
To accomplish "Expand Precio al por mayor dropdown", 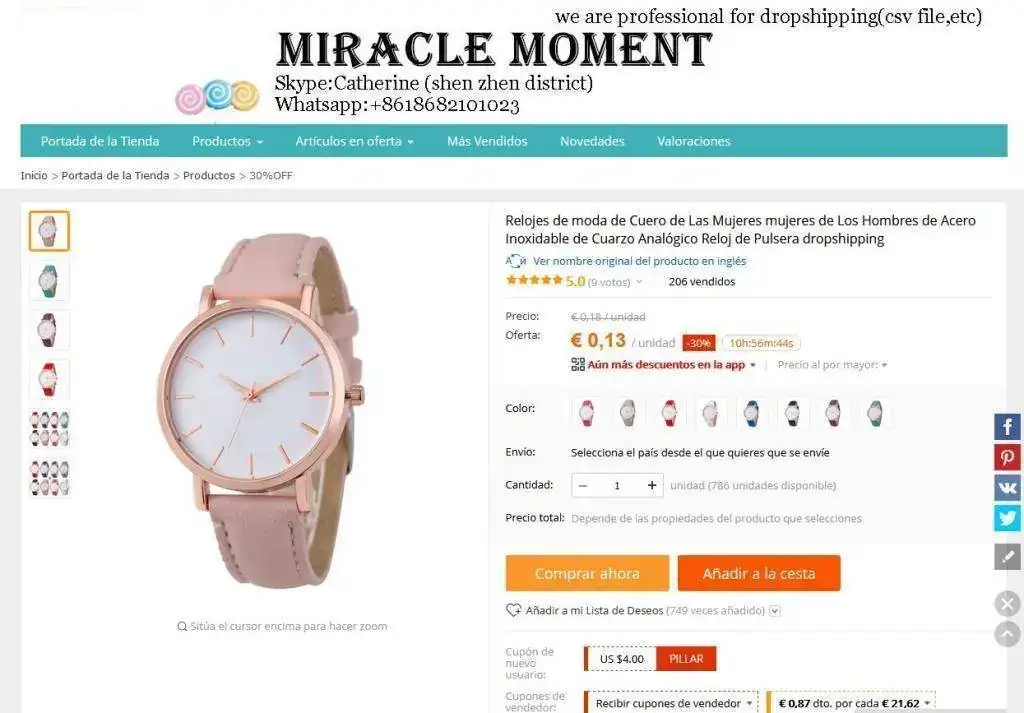I will 832,364.
